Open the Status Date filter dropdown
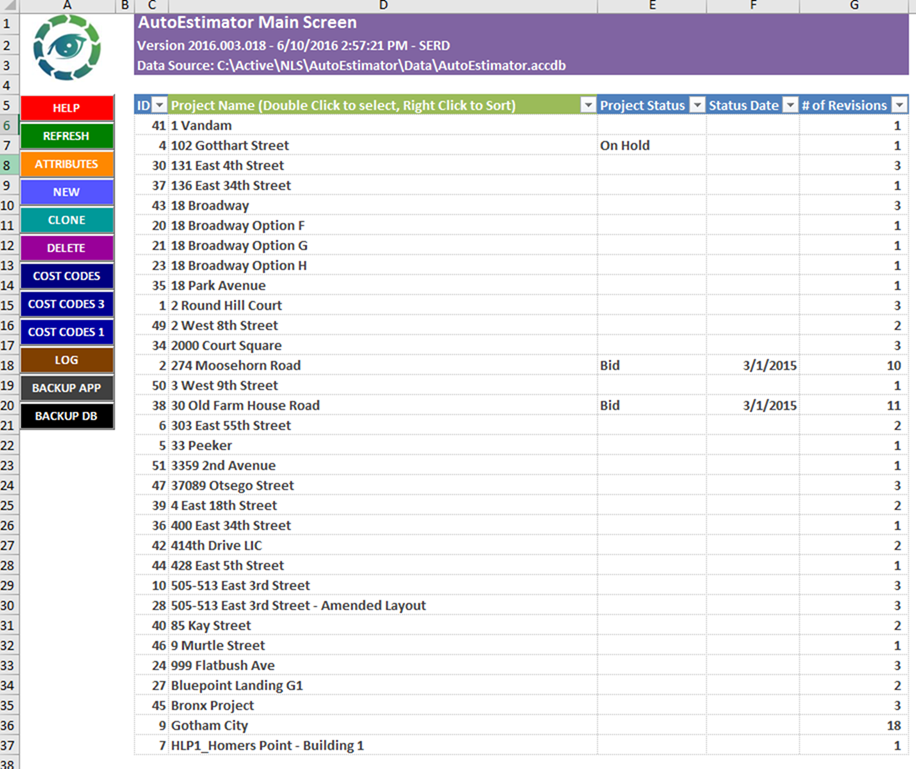 (x=790, y=105)
